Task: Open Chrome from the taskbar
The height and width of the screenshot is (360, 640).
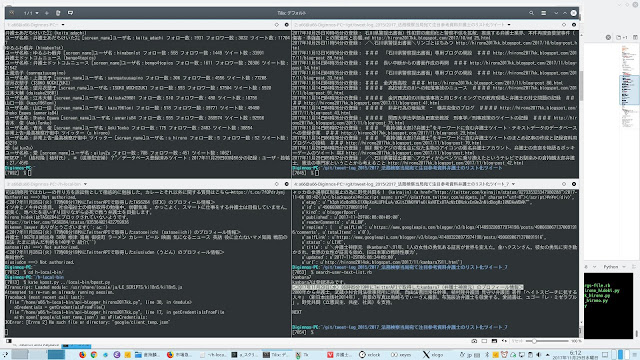Action: tap(94, 355)
